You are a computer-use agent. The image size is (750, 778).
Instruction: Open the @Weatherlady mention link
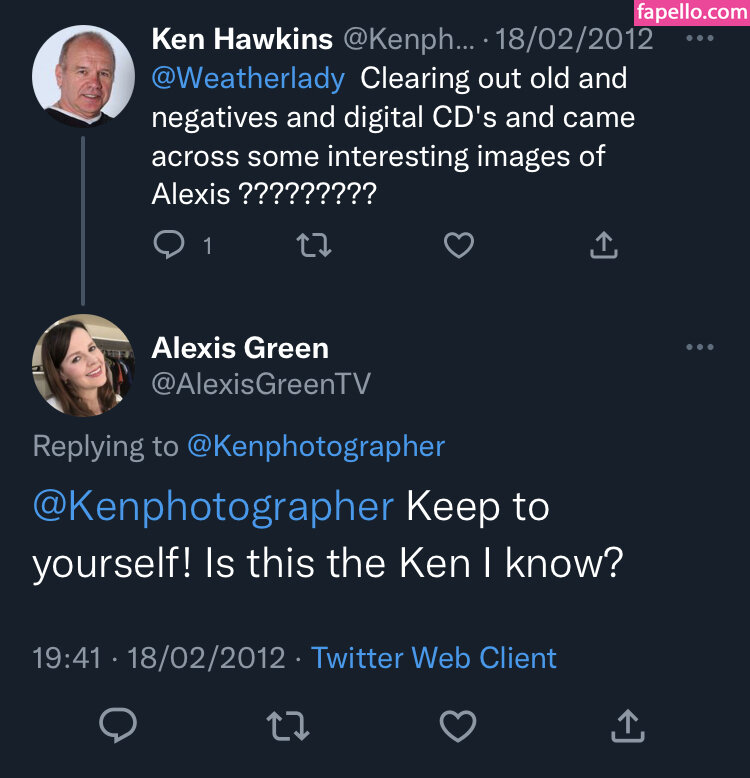tap(248, 78)
